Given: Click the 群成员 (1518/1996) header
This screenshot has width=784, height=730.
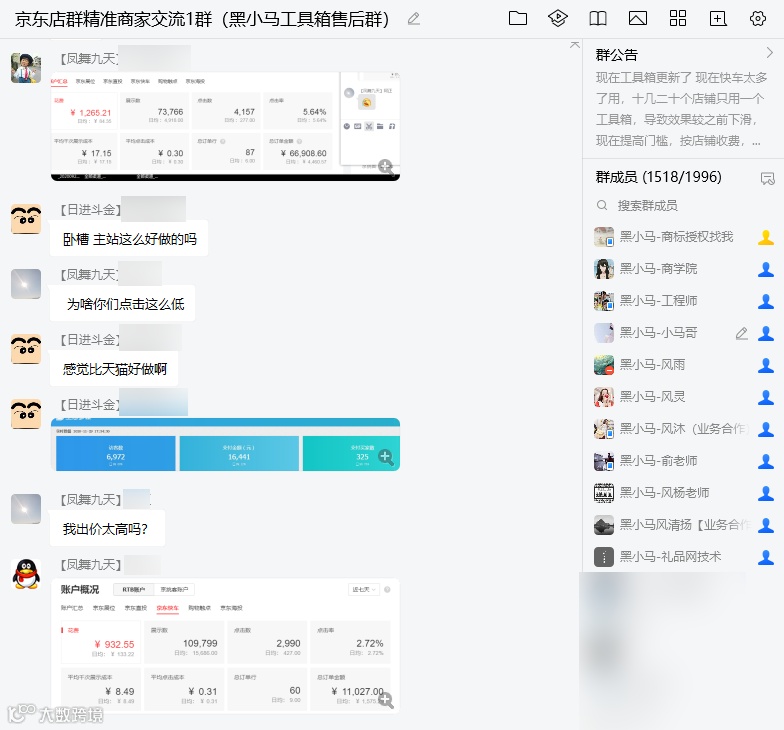Looking at the screenshot, I should click(x=658, y=177).
